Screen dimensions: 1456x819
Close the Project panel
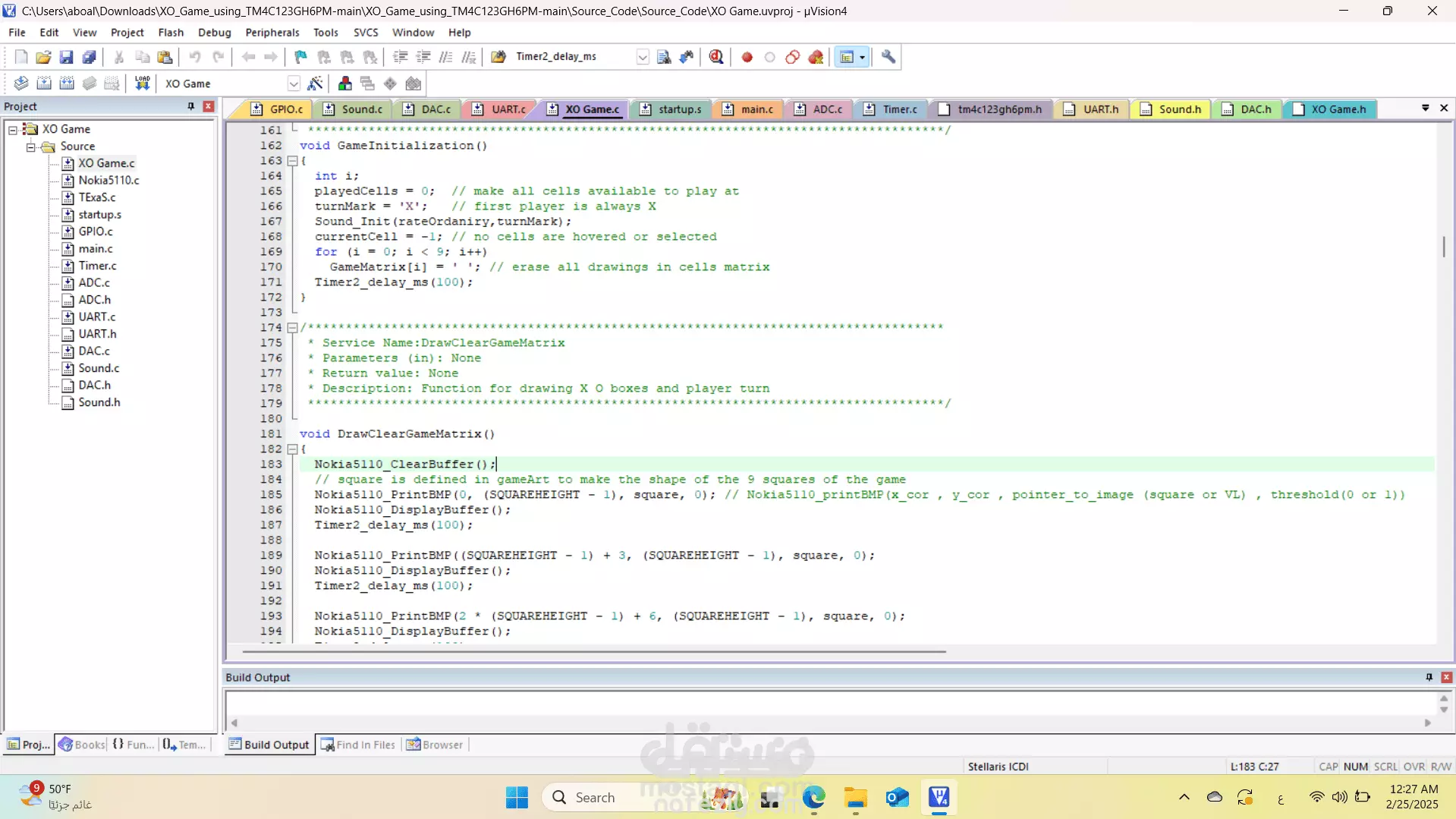coord(209,106)
